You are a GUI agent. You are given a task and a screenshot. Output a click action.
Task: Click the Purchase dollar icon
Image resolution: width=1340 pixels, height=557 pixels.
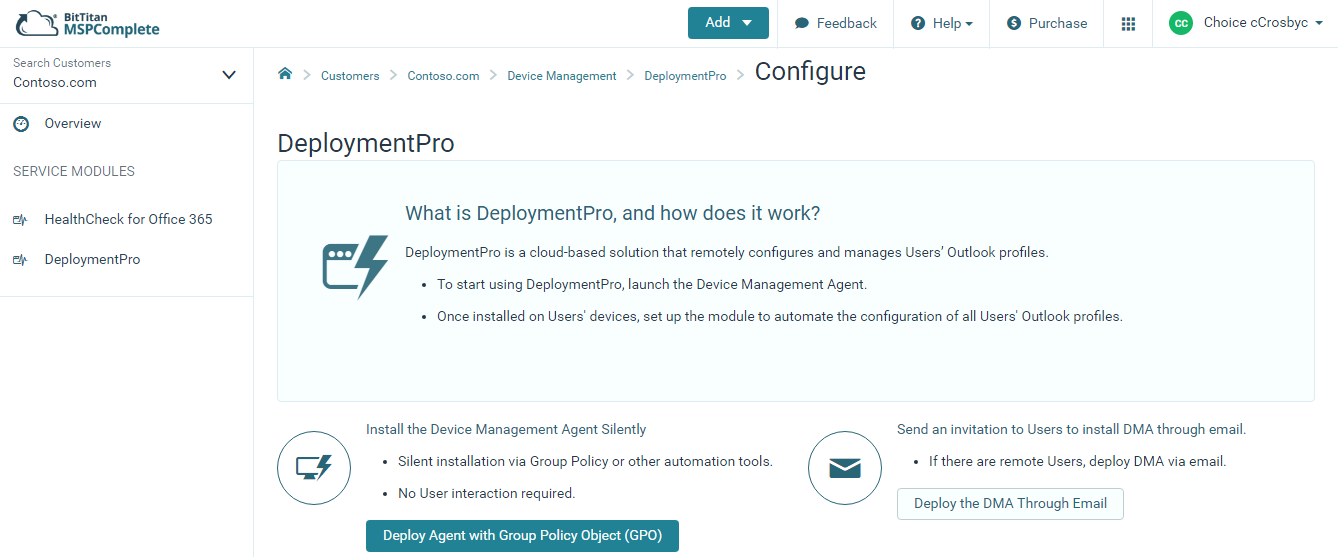1014,23
